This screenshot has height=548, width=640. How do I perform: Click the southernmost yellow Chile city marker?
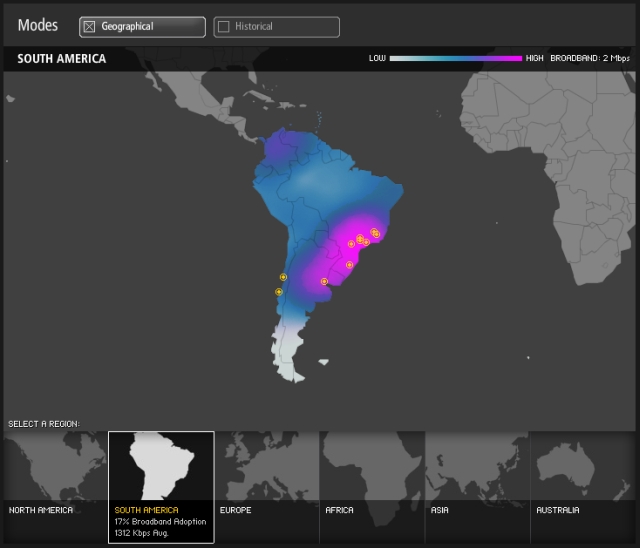tap(279, 292)
